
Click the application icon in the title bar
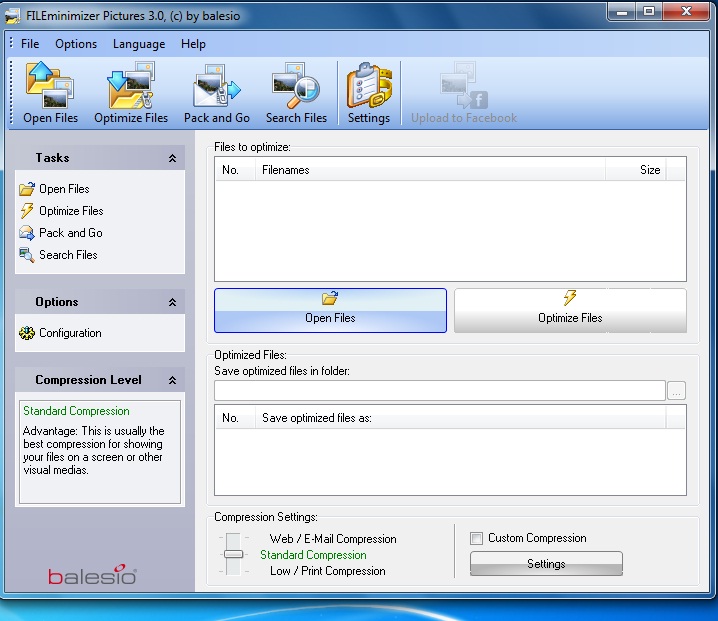coord(12,16)
